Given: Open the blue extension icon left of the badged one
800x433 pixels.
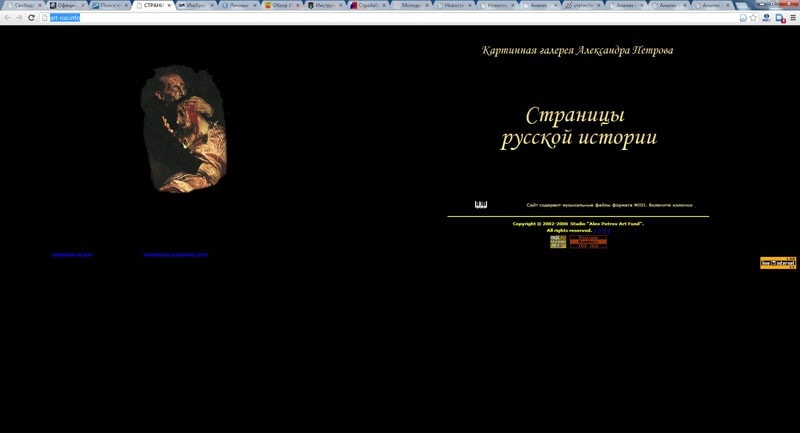Looking at the screenshot, I should [766, 18].
